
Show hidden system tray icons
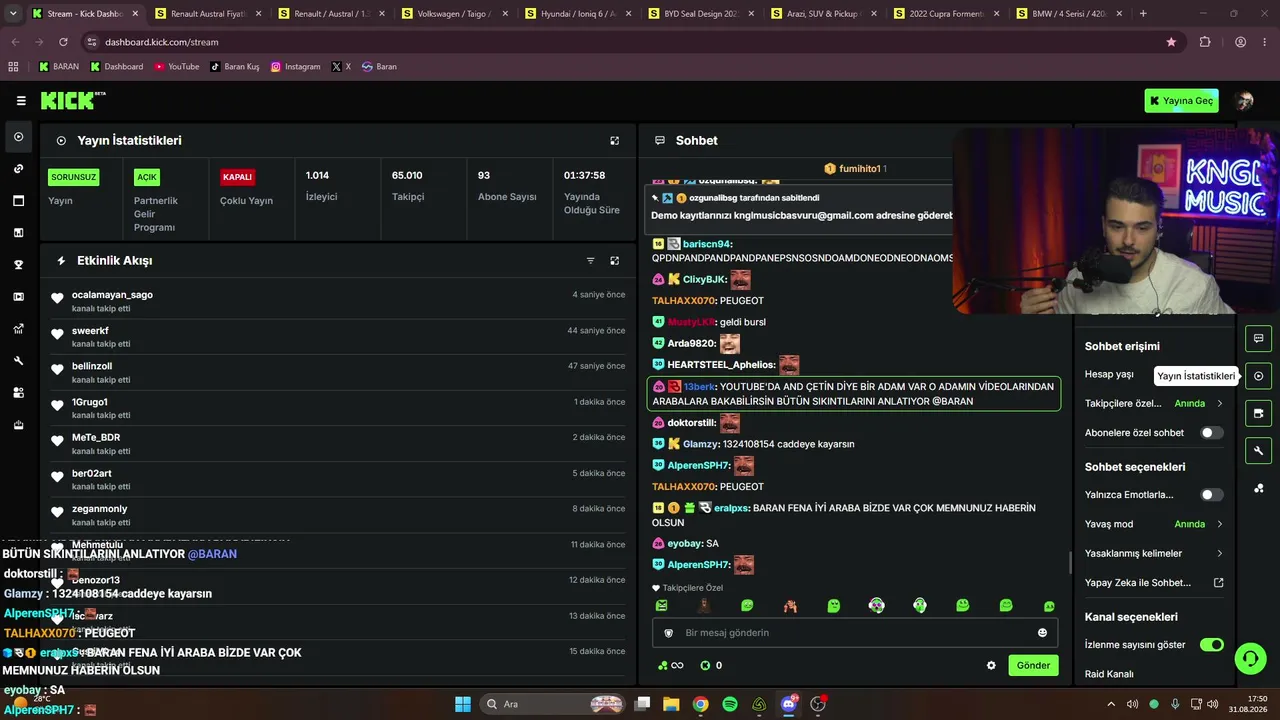click(x=1111, y=704)
